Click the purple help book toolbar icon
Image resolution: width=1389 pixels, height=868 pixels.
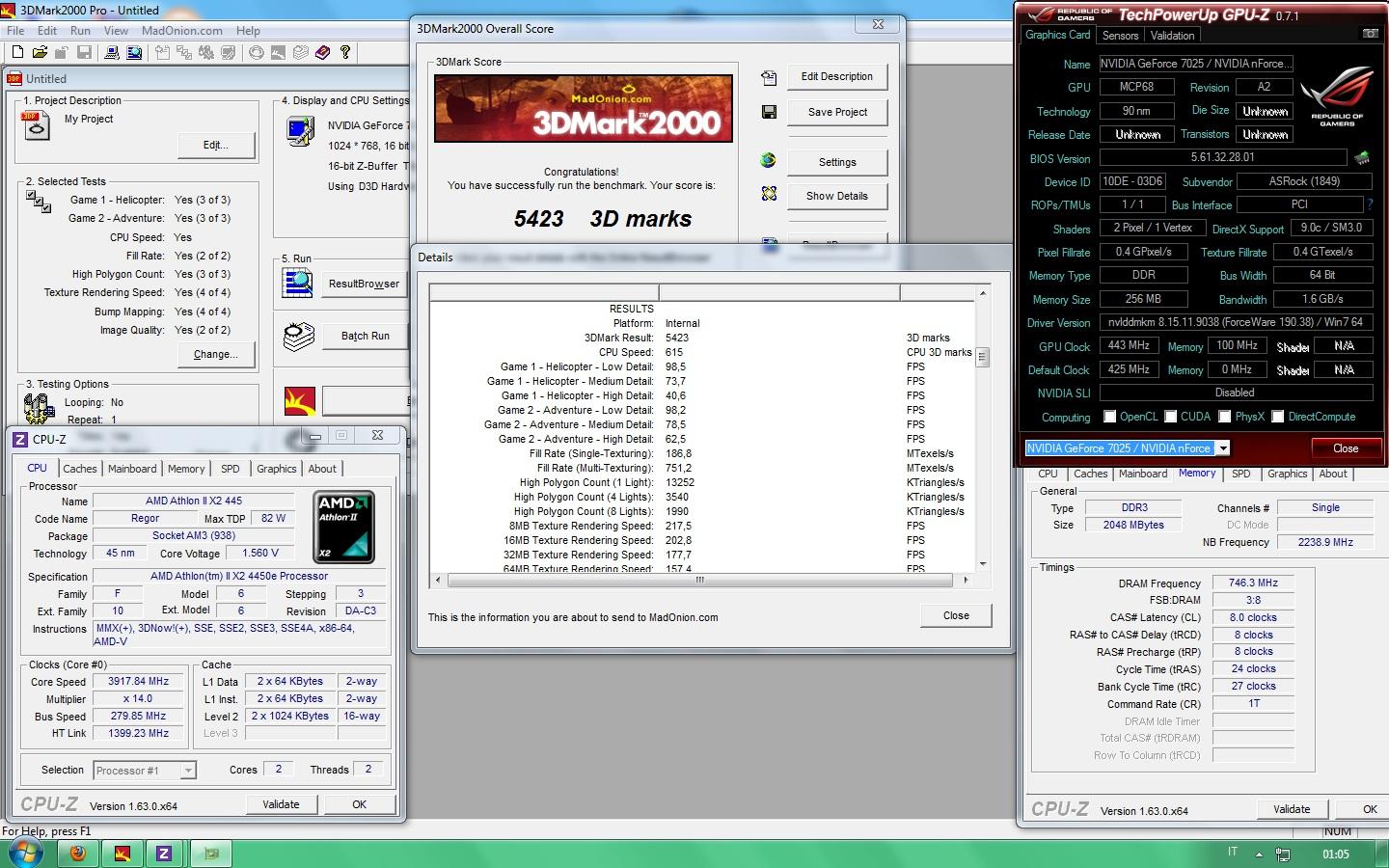(323, 52)
